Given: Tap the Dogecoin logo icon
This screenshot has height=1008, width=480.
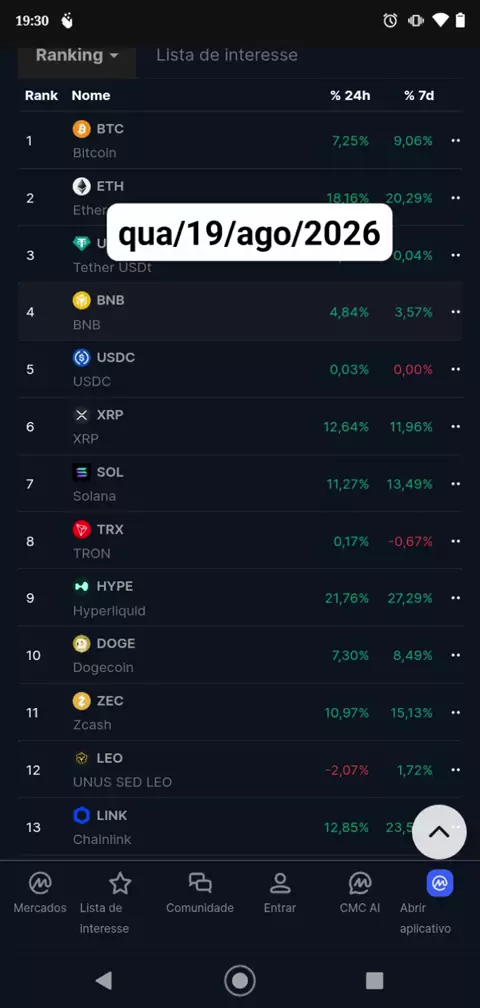Looking at the screenshot, I should [82, 644].
